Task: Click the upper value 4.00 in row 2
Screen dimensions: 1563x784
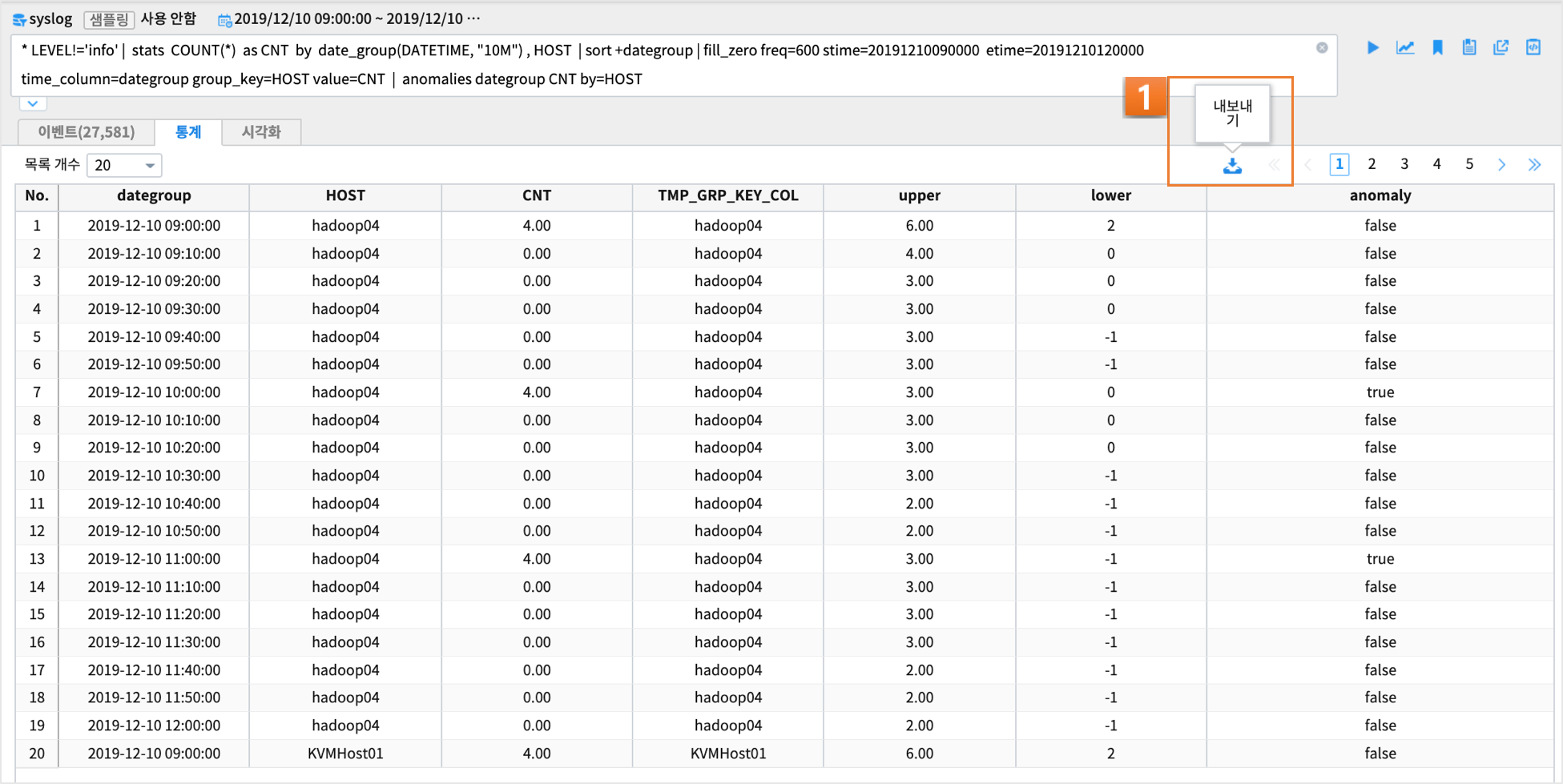Action: tap(920, 254)
